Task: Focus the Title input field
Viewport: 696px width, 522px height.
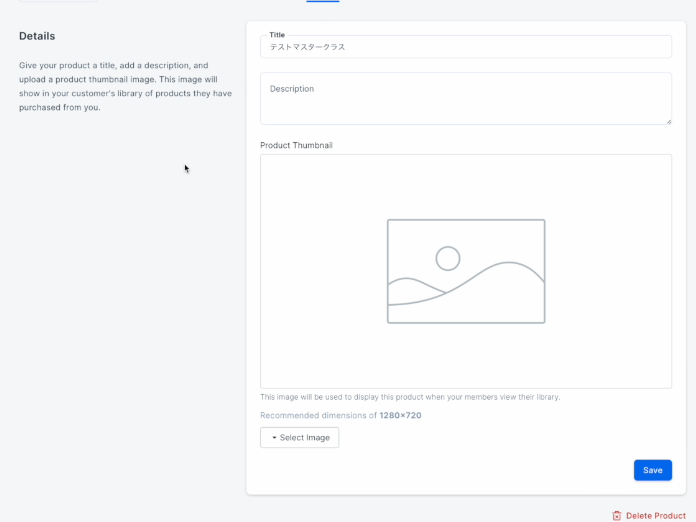Action: click(x=466, y=47)
